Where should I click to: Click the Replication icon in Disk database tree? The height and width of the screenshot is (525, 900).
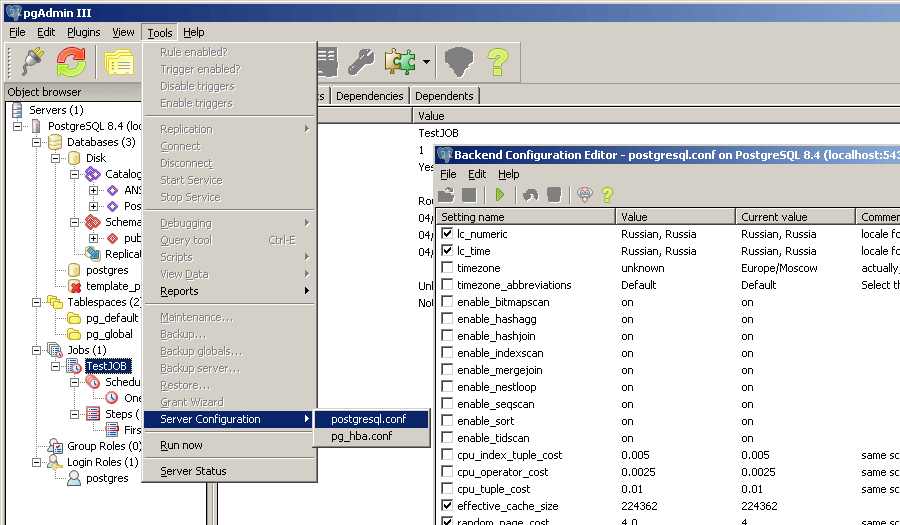click(x=93, y=254)
